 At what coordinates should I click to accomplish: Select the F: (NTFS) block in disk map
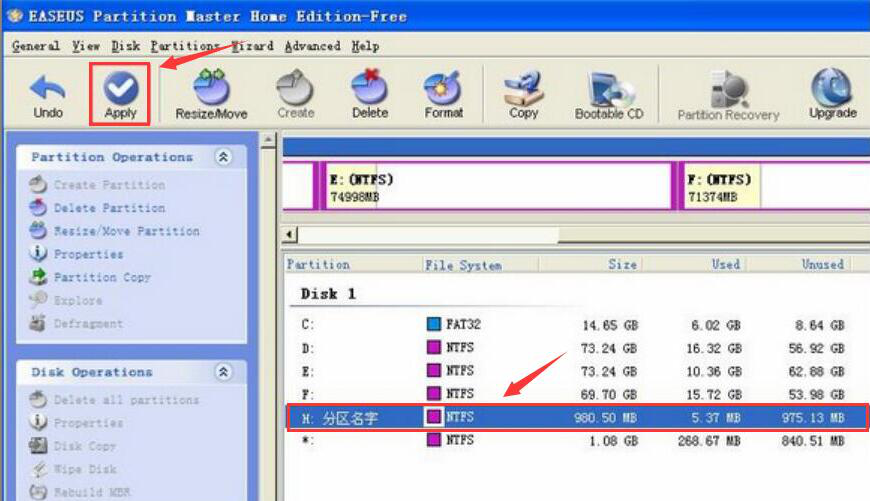click(x=773, y=186)
